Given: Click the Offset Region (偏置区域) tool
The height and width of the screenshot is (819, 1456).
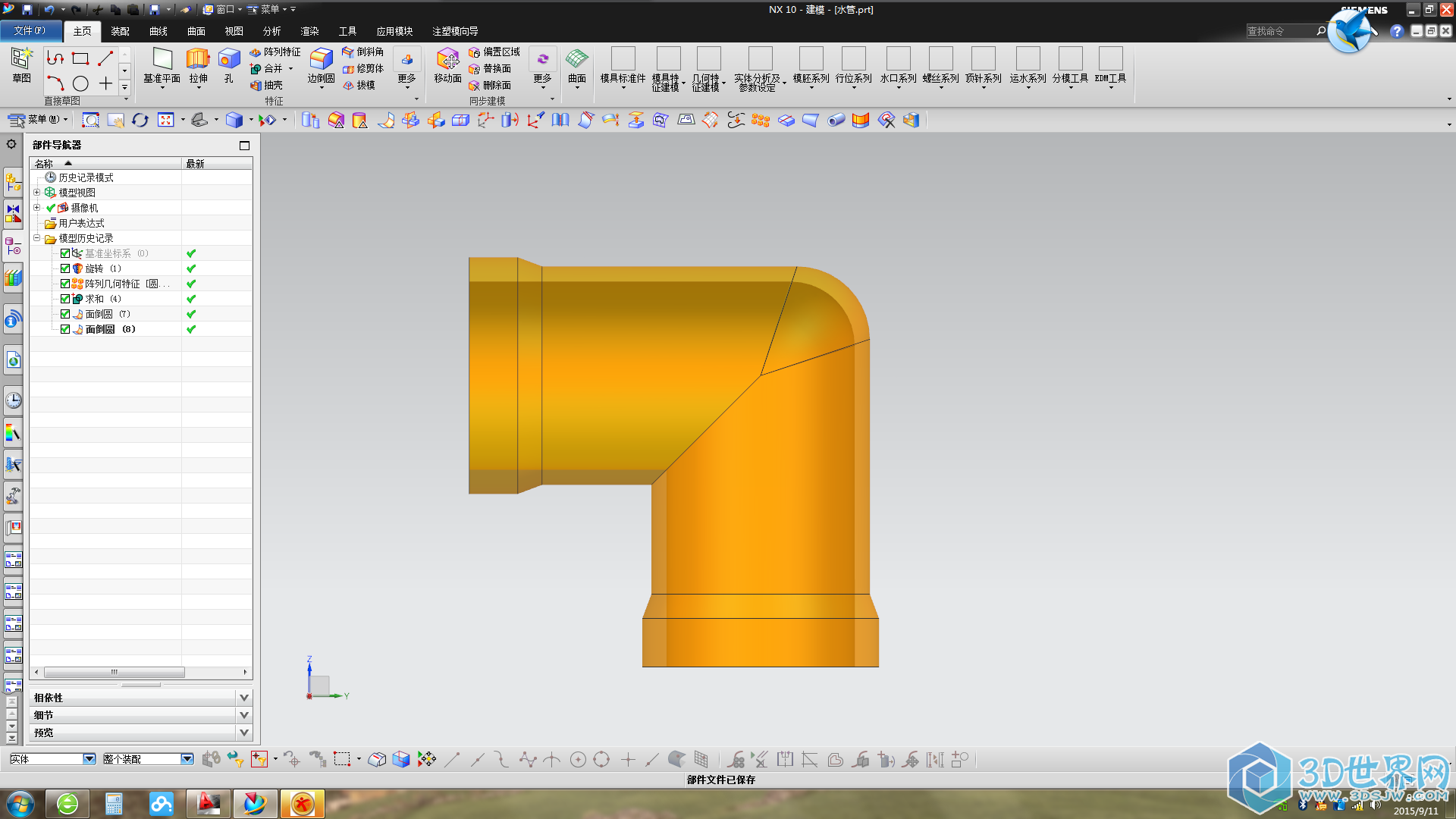Looking at the screenshot, I should click(x=494, y=52).
